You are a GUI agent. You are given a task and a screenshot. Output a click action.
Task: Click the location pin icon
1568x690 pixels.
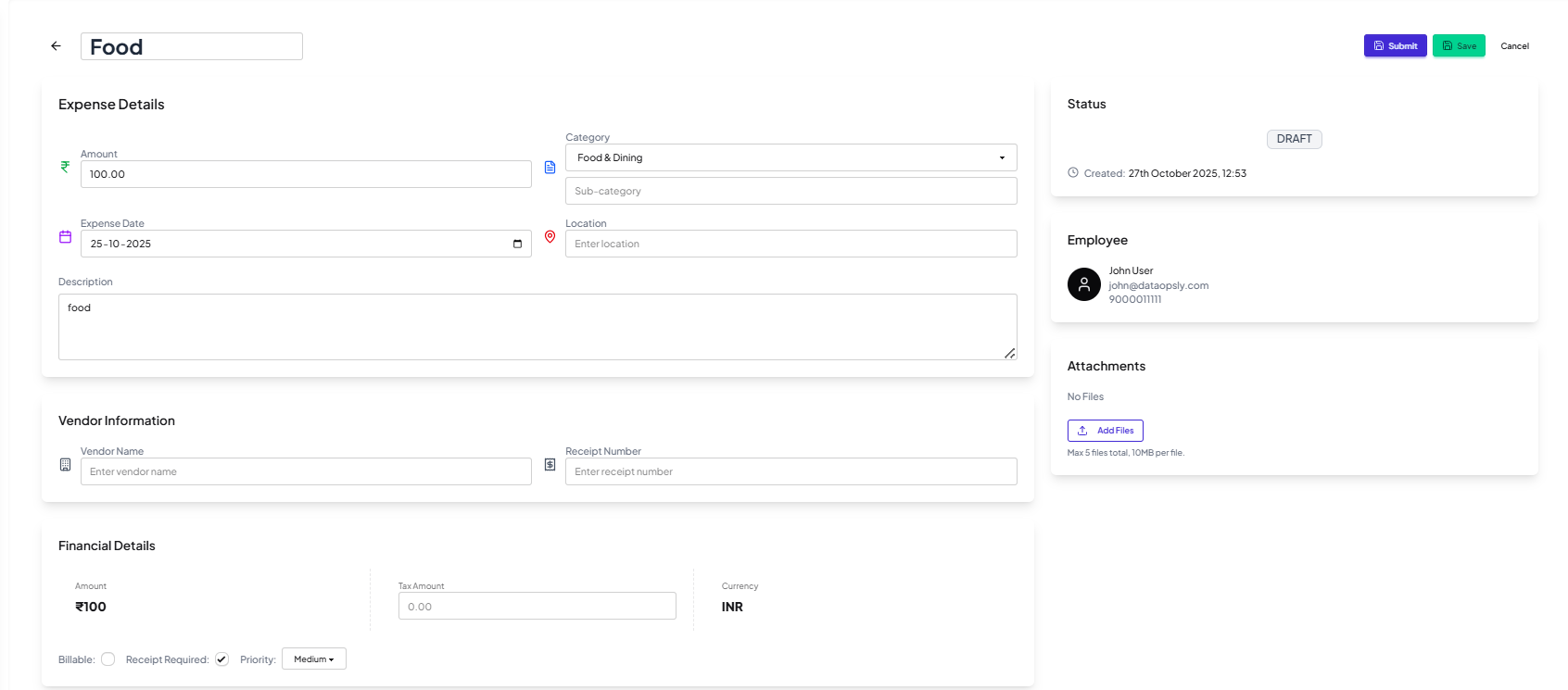[550, 237]
